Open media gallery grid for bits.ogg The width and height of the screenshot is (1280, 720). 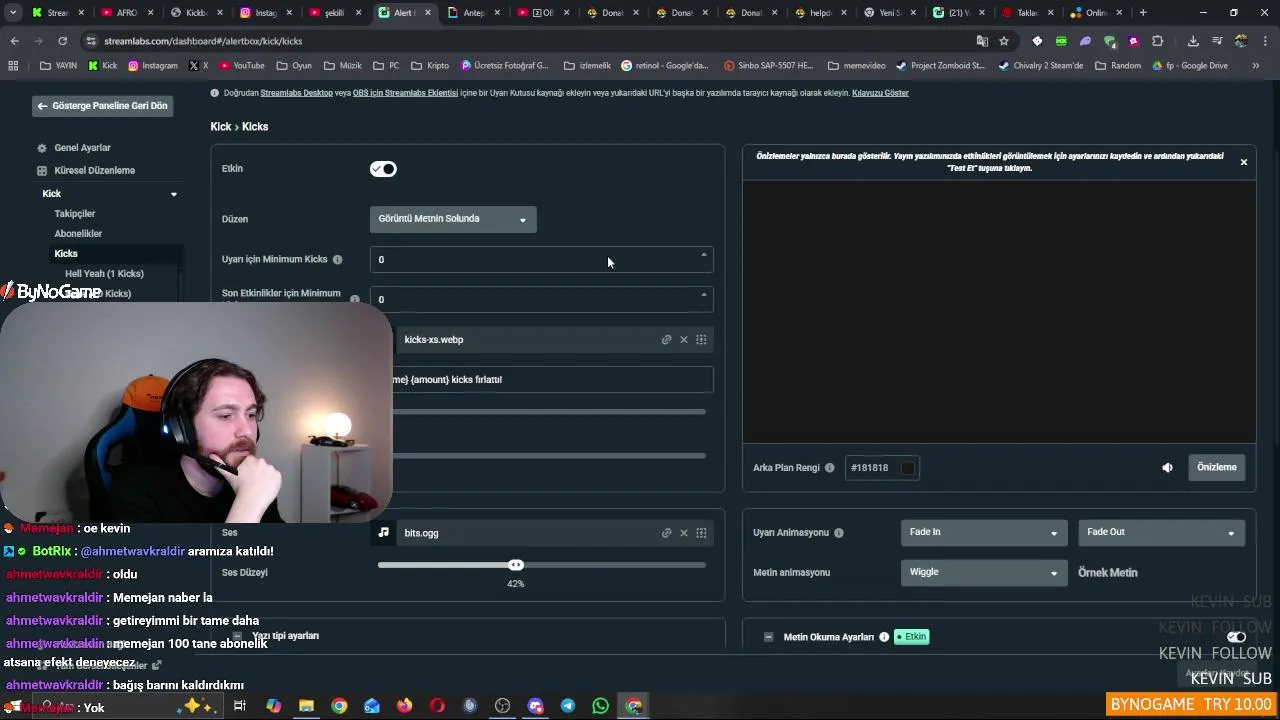tap(701, 533)
